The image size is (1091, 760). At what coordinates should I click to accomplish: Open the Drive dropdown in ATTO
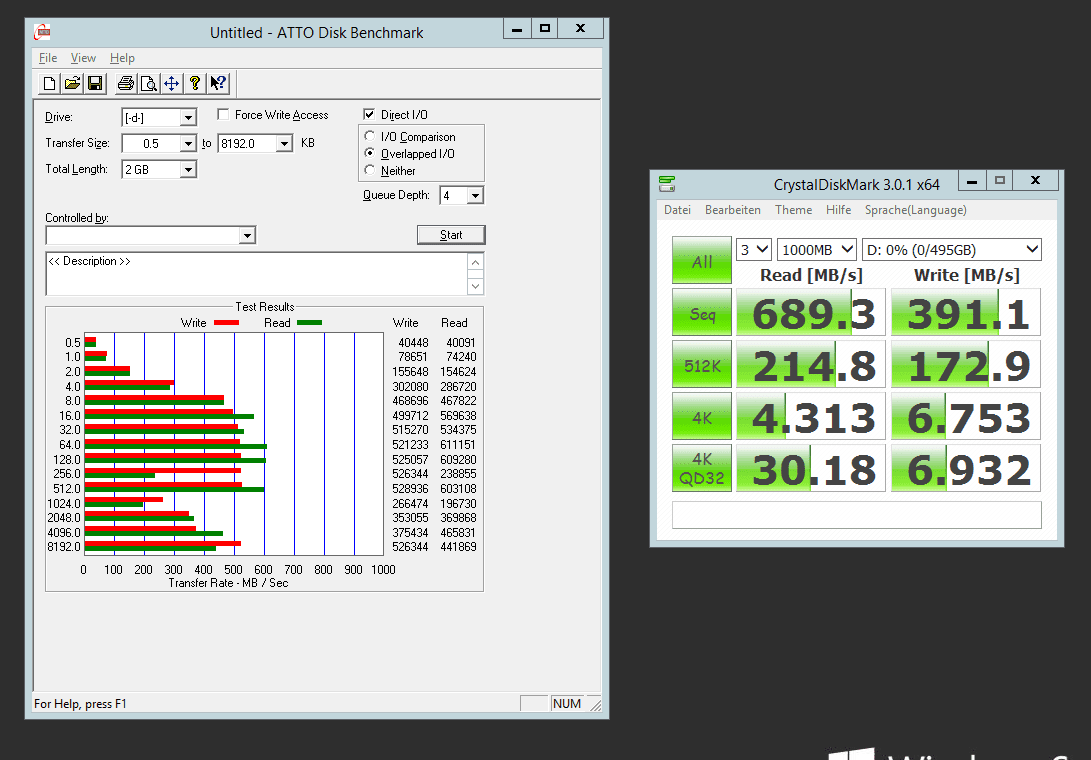188,118
